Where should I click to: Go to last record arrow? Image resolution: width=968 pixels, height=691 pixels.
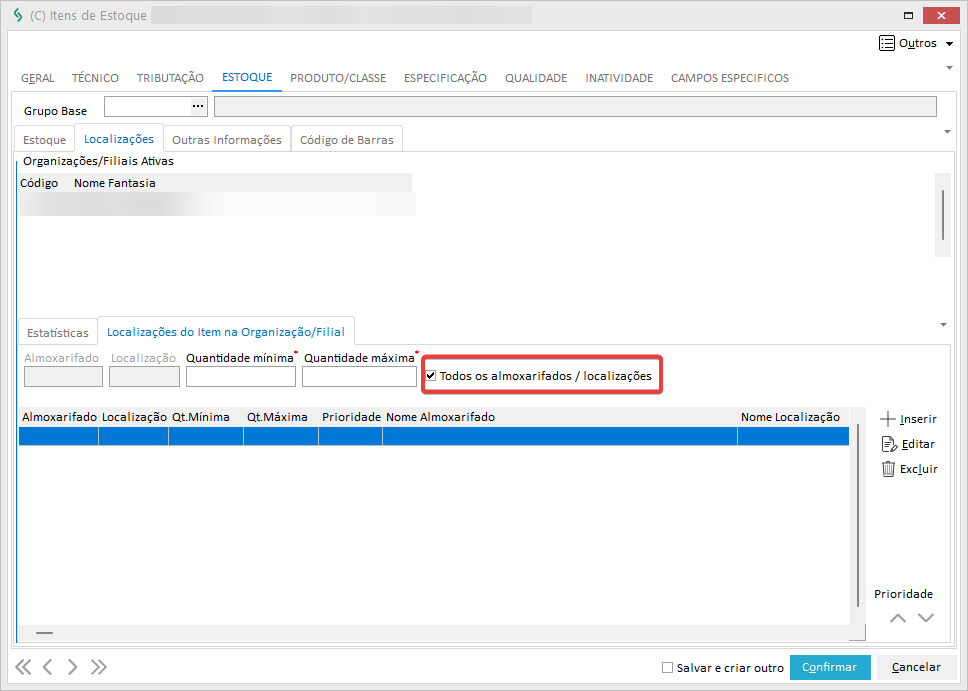pos(98,667)
